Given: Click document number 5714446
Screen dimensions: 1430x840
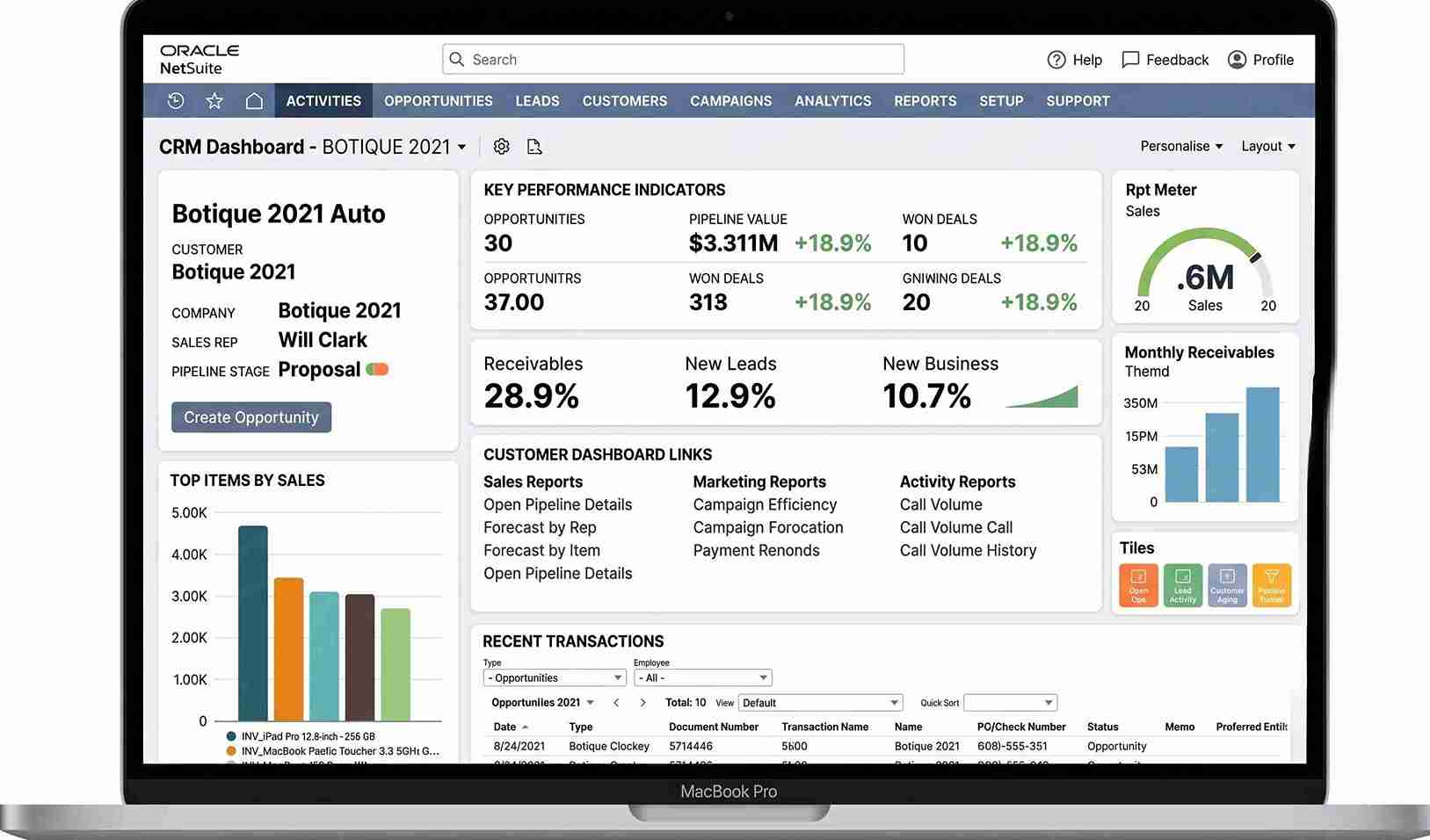Looking at the screenshot, I should tap(691, 747).
